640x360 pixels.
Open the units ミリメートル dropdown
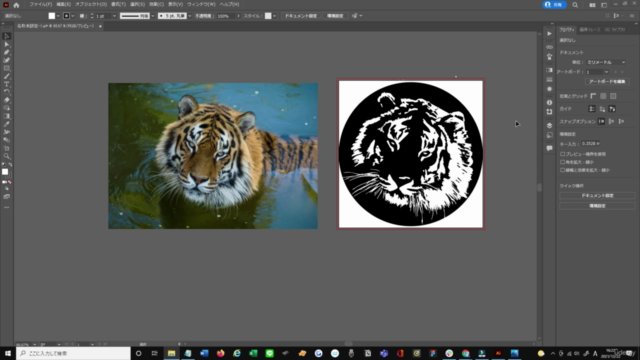click(606, 62)
